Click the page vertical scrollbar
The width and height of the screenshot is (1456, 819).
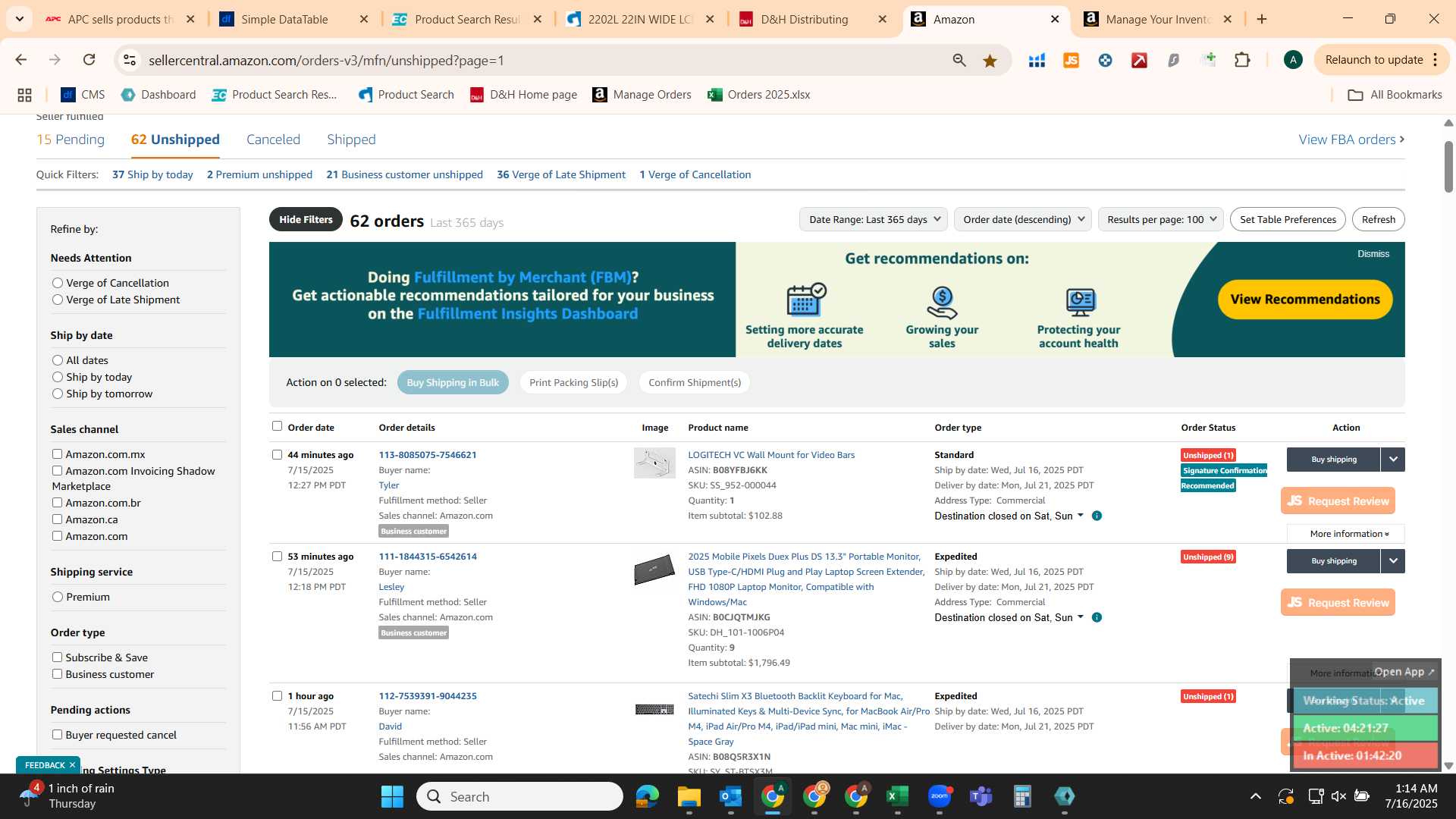[x=1448, y=167]
